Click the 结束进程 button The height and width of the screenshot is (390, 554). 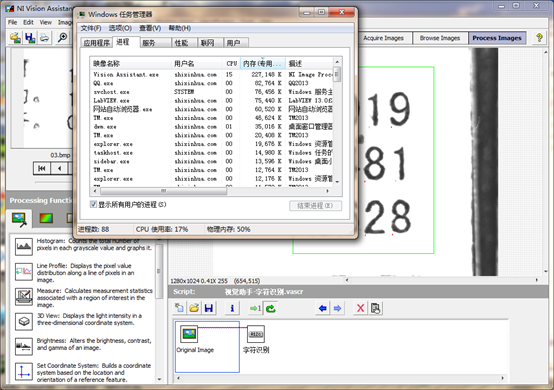click(316, 206)
